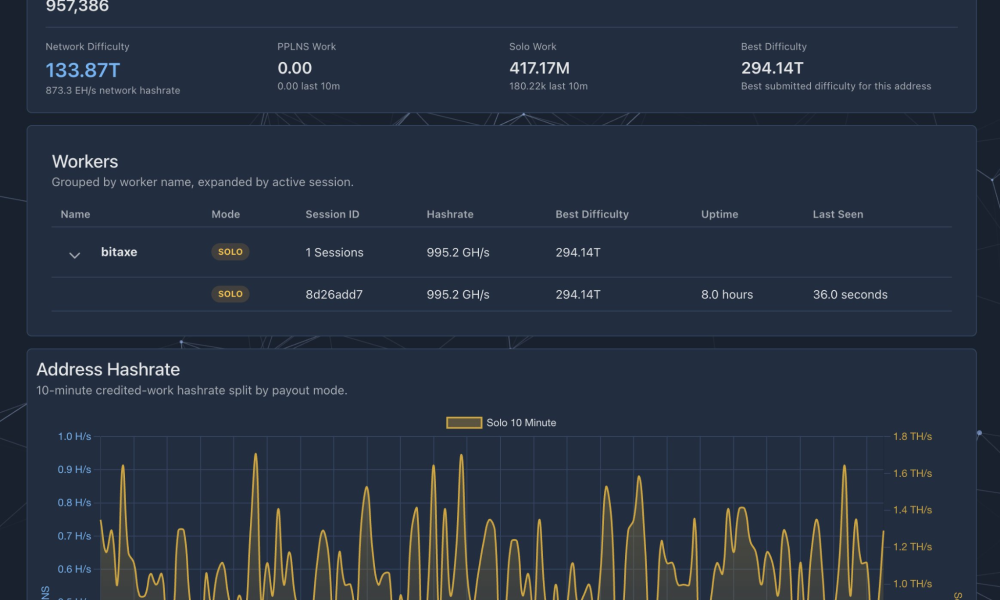This screenshot has width=1000, height=600.
Task: Click the PPLNS Work 0.00 value
Action: click(295, 68)
